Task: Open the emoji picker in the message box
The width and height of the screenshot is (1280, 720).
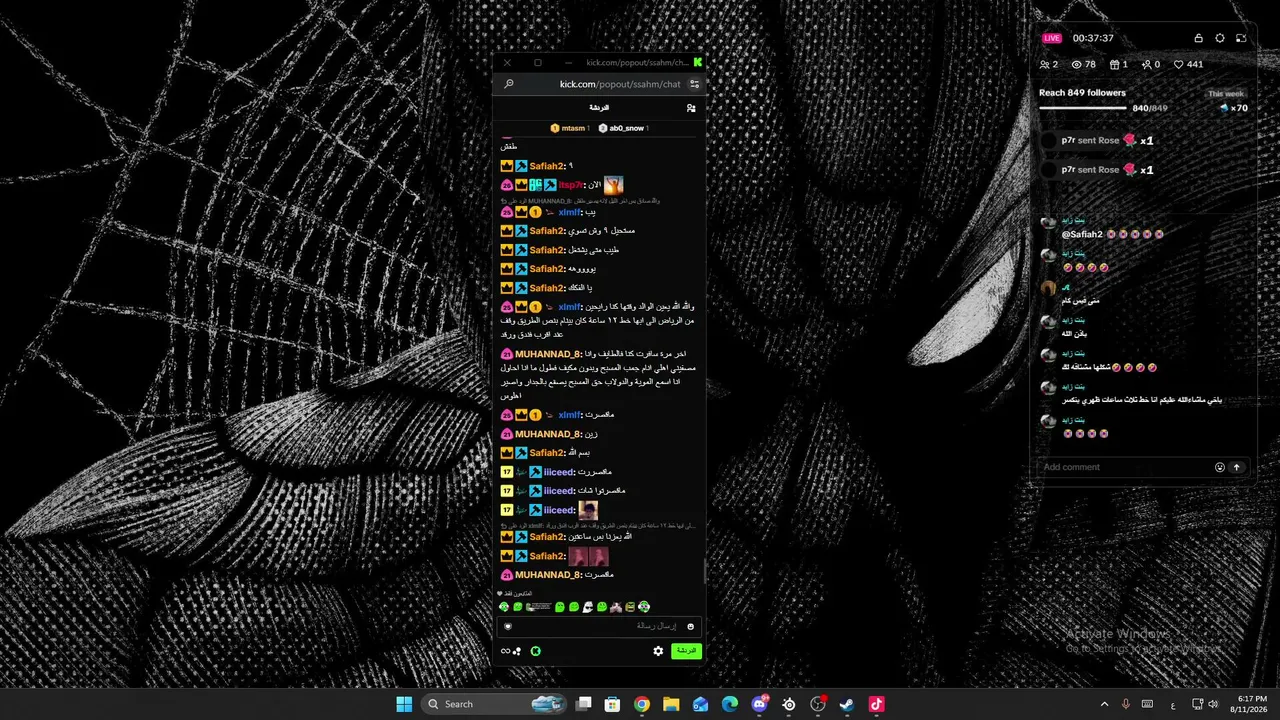Action: coord(690,627)
